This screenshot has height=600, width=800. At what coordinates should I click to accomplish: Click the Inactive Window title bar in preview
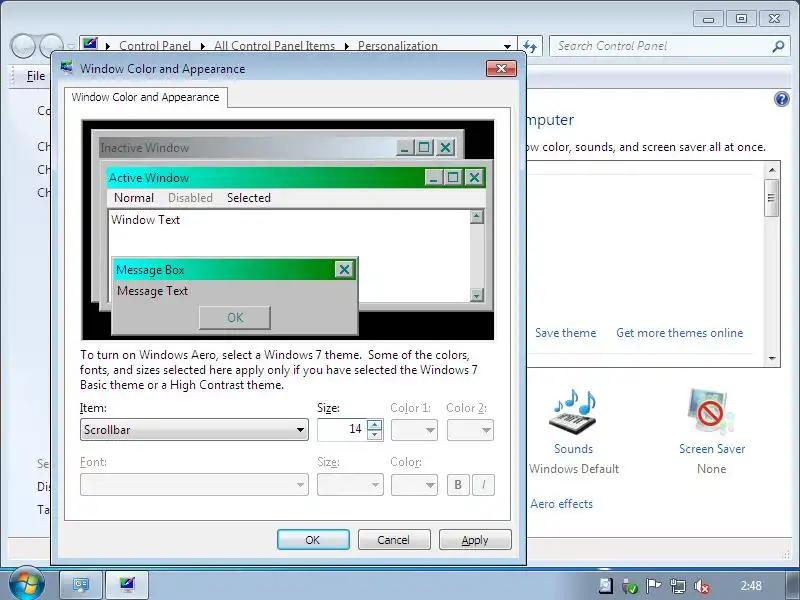(x=247, y=148)
